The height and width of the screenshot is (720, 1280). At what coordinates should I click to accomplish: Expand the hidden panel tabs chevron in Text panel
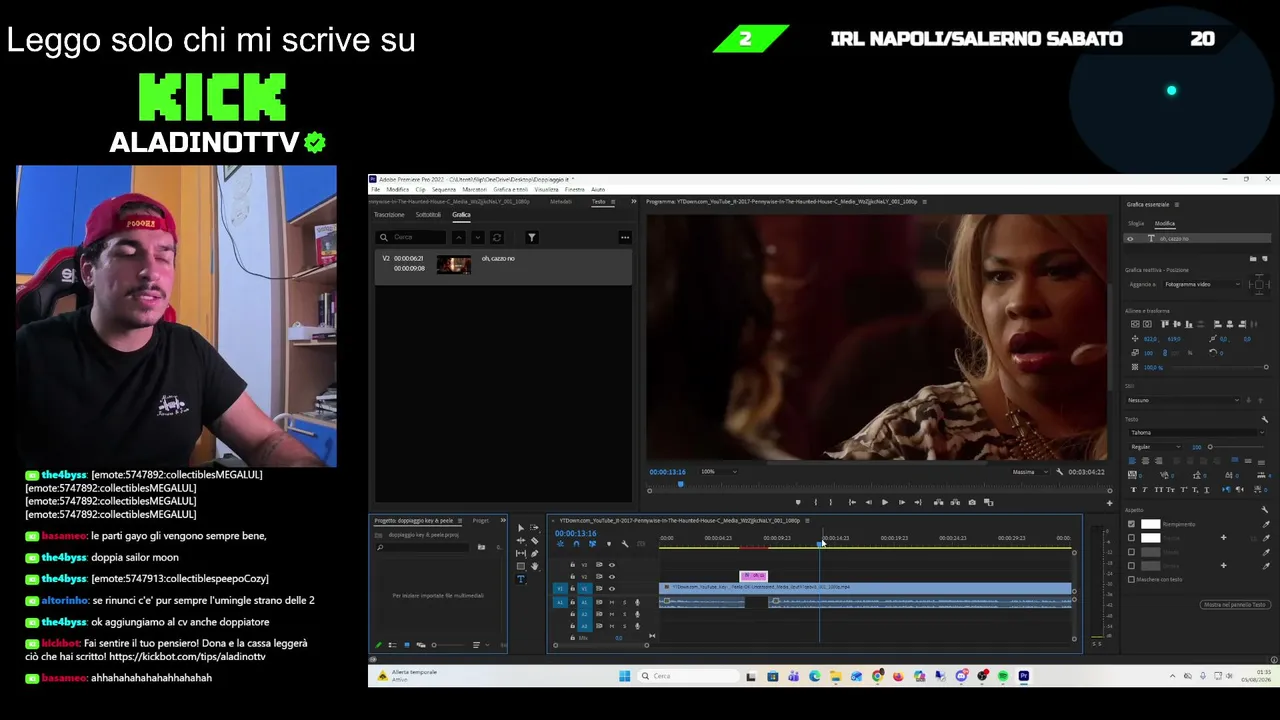coord(633,202)
